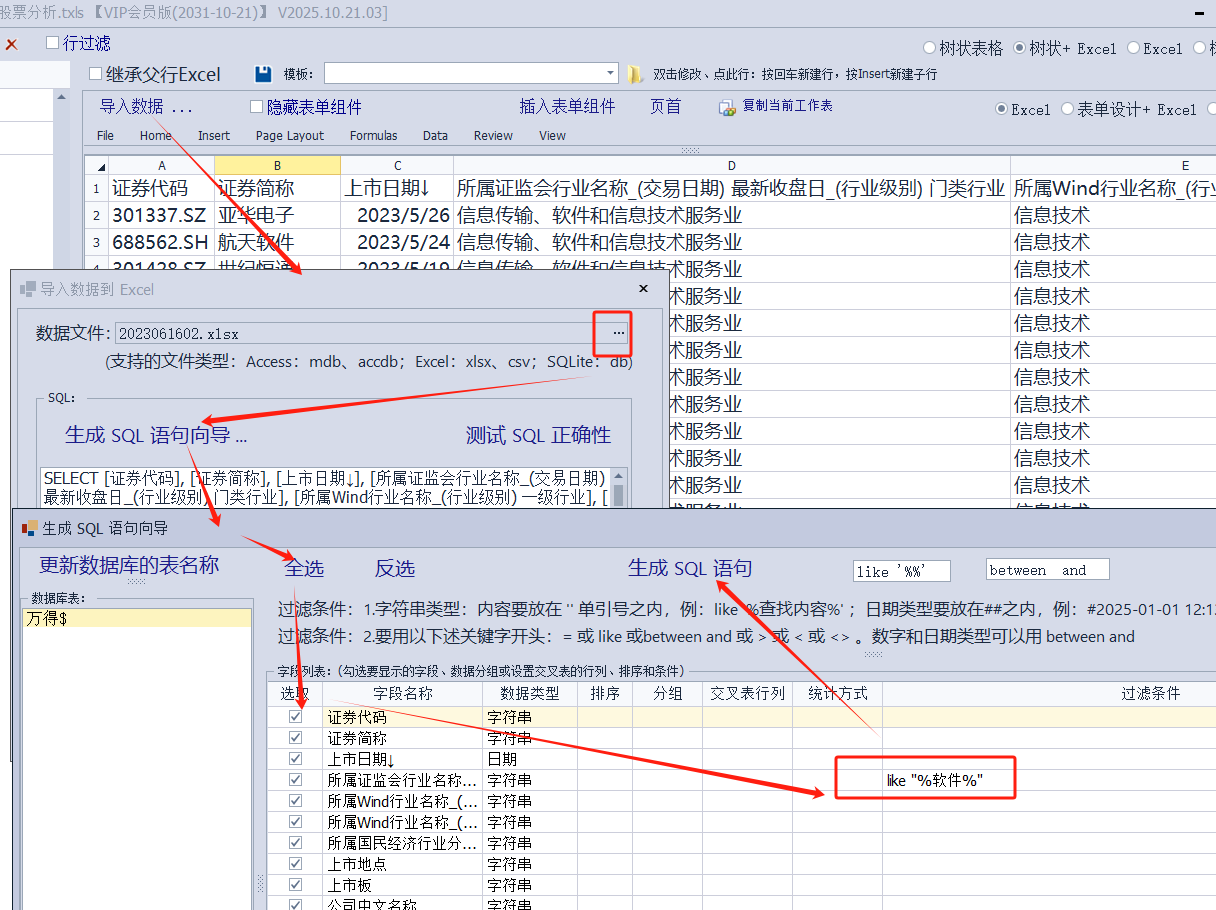Image resolution: width=1216 pixels, height=910 pixels.
Task: Check the 继承父行Excel checkbox
Action: (96, 74)
